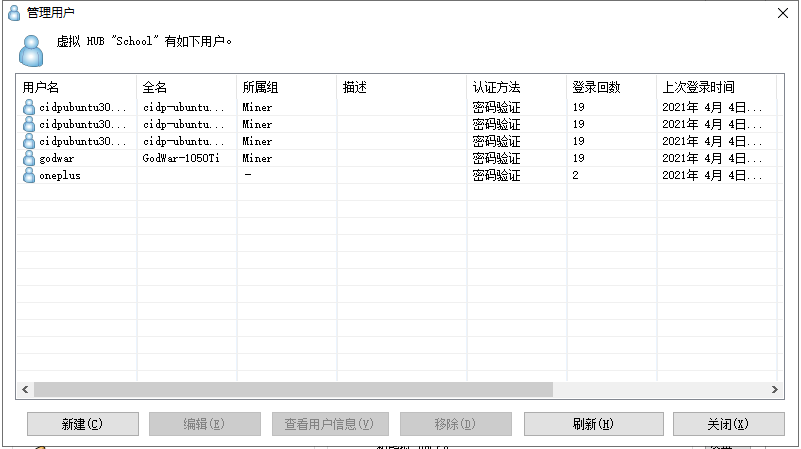Click the scrollbar left arrow
Viewport: 801px width, 449px height.
[x=25, y=389]
